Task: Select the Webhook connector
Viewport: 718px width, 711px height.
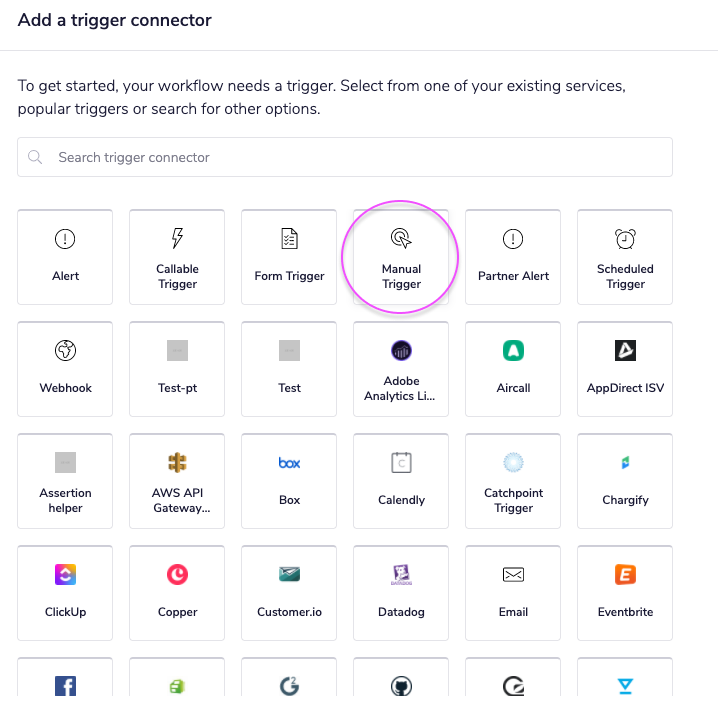Action: (65, 368)
